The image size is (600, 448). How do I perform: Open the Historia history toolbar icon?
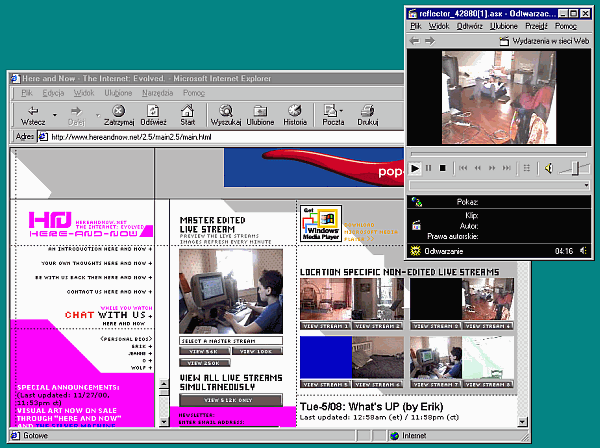click(x=295, y=116)
